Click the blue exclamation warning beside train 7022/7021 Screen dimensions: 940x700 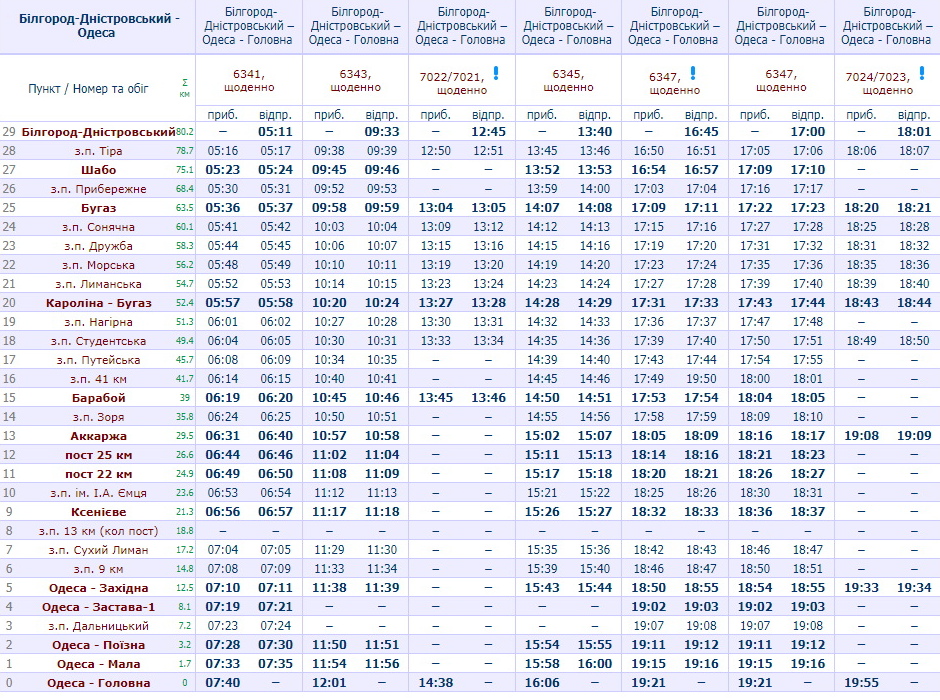[x=496, y=73]
